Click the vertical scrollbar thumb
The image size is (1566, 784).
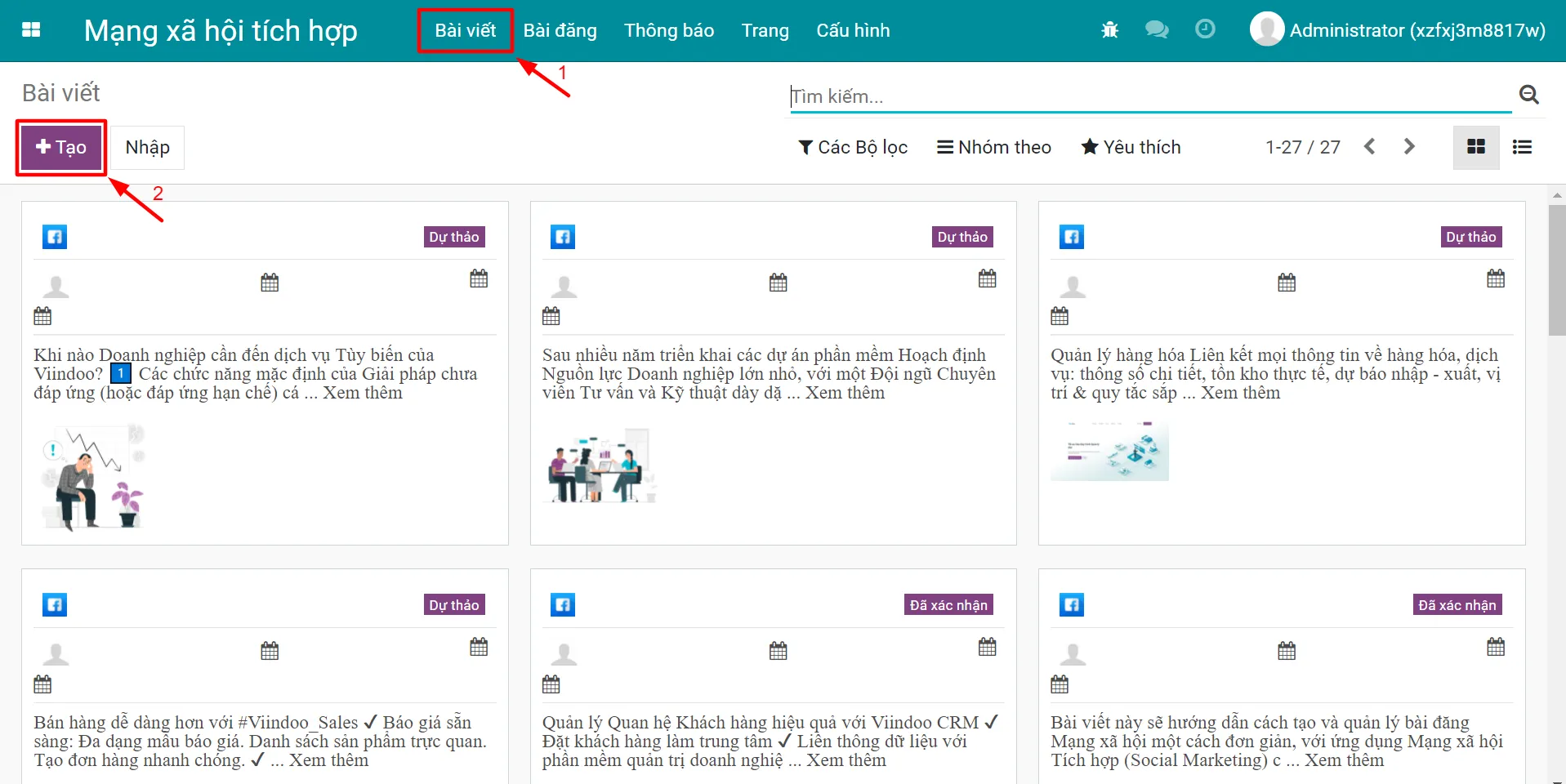(x=1557, y=269)
